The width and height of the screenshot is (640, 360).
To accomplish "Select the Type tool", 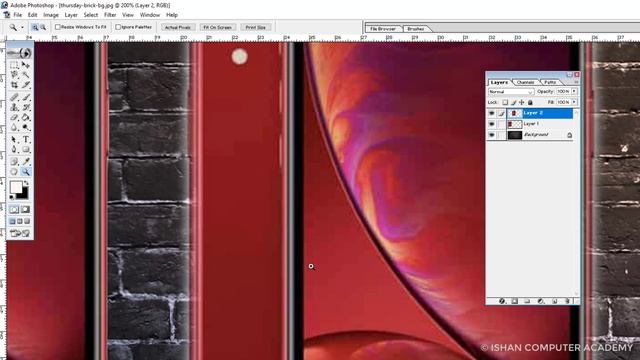I will coord(26,140).
